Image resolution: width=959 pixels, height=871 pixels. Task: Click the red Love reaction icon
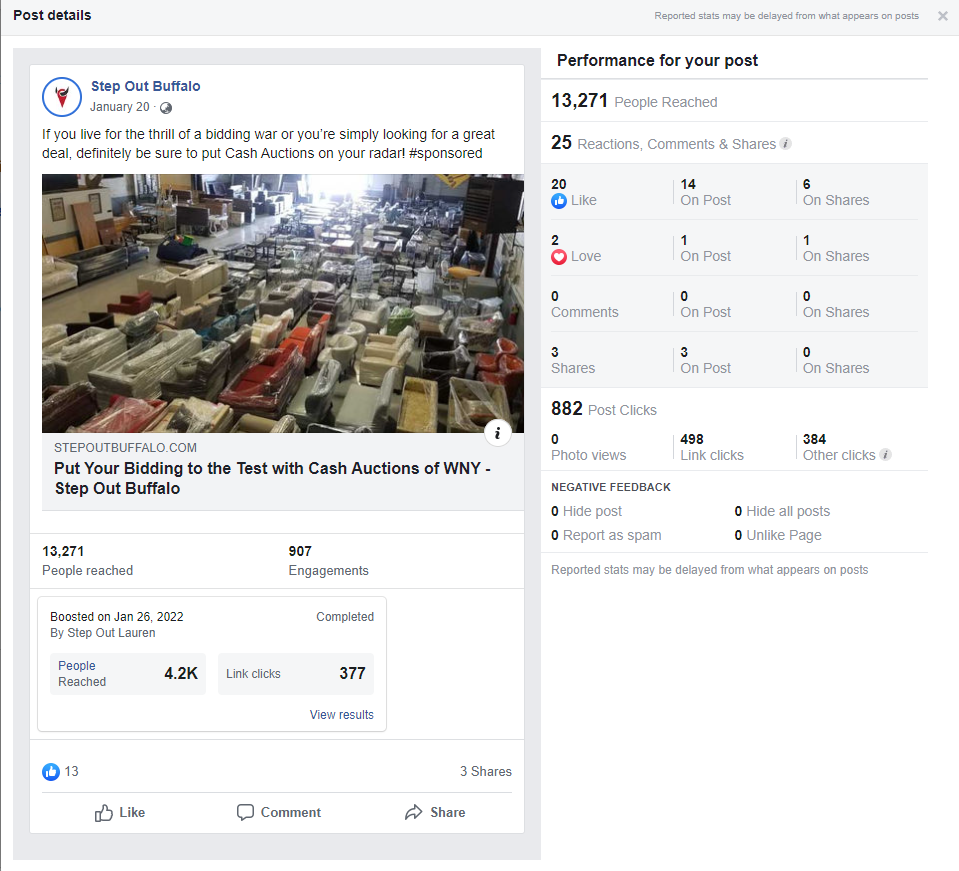(559, 257)
